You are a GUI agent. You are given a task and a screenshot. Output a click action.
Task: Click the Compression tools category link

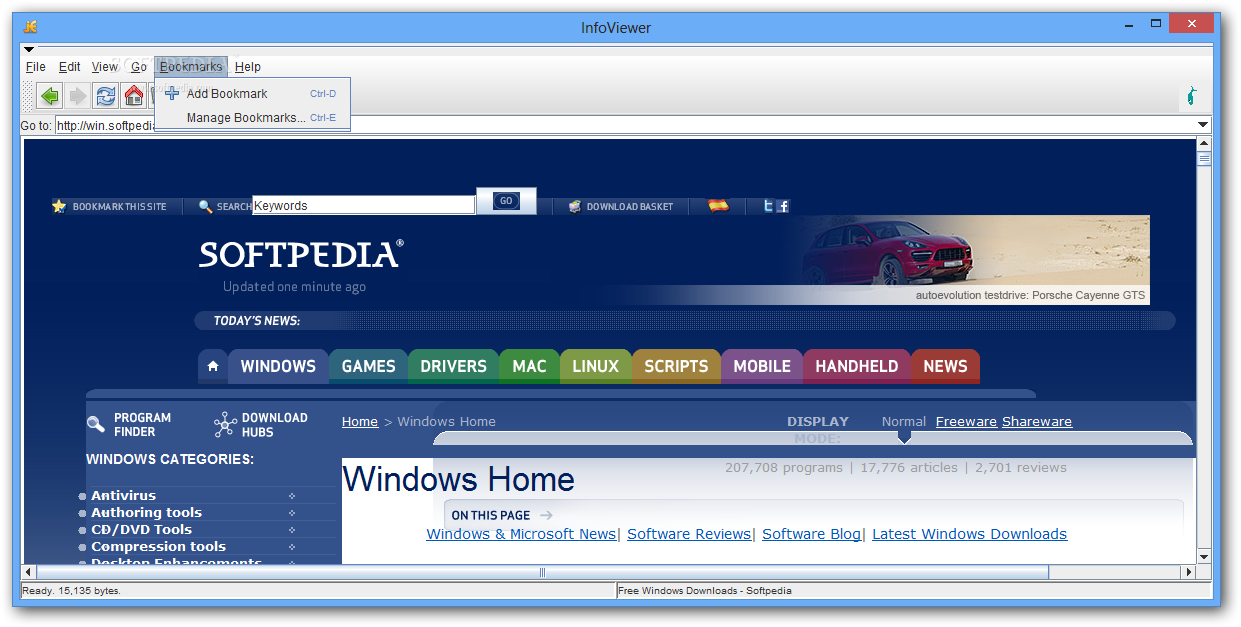coord(158,547)
